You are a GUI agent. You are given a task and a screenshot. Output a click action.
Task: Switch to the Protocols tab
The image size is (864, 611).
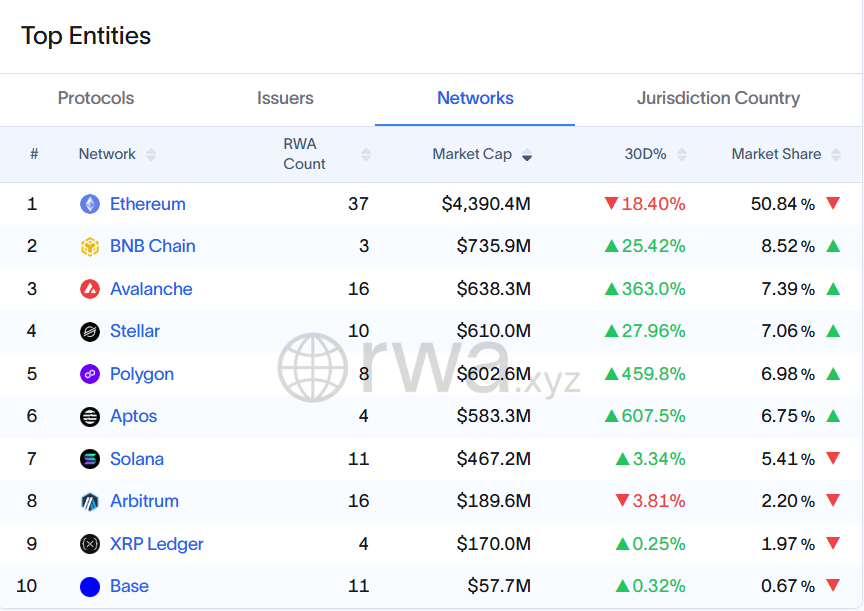point(95,98)
